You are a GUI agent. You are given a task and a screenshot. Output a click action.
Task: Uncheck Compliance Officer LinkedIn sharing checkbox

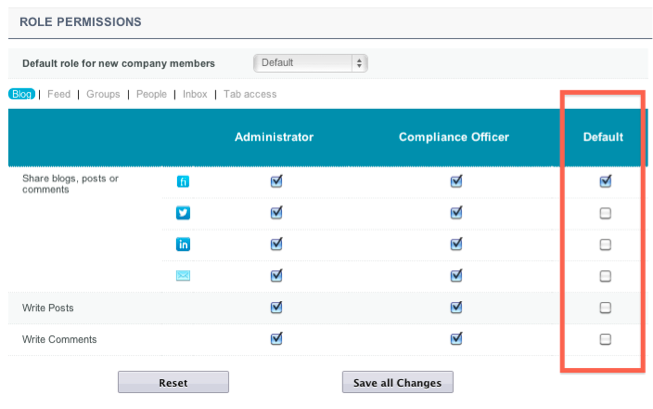click(x=456, y=244)
